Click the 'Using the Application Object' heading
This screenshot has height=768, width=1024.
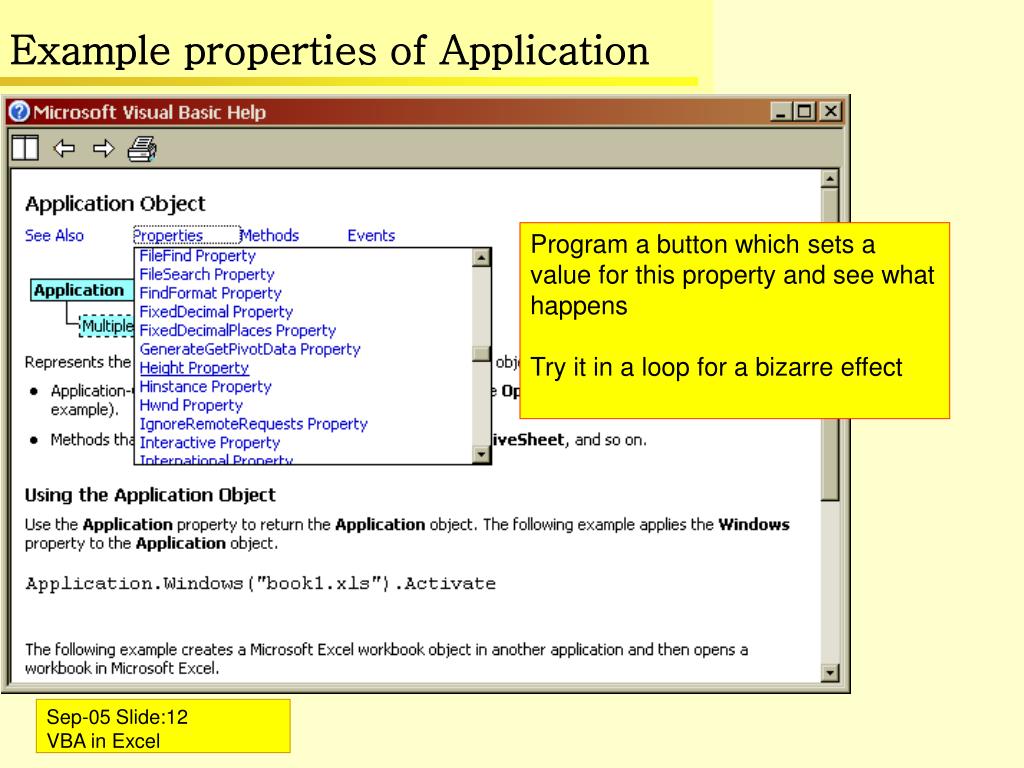150,495
